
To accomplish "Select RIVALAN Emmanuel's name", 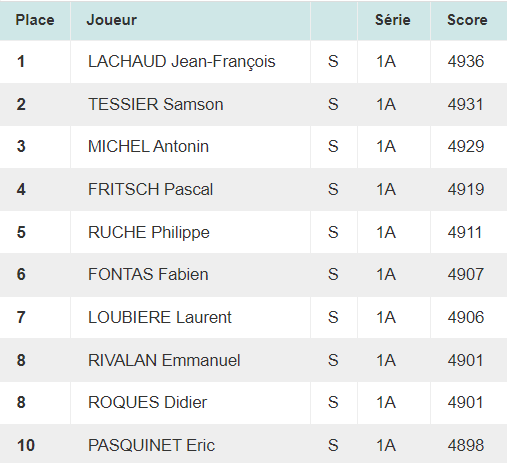I will click(164, 360).
